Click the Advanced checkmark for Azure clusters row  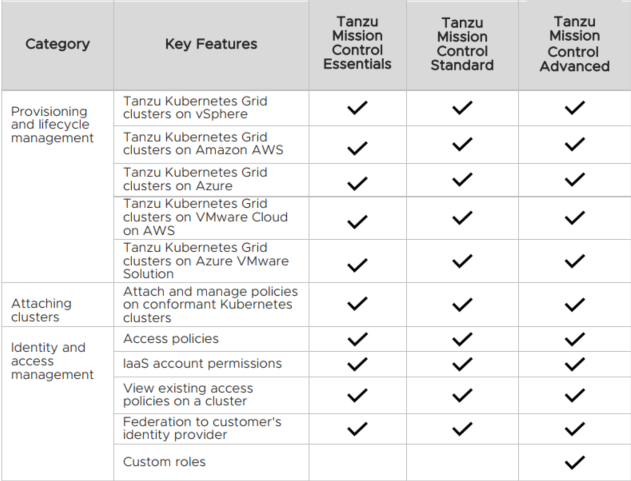(x=574, y=180)
